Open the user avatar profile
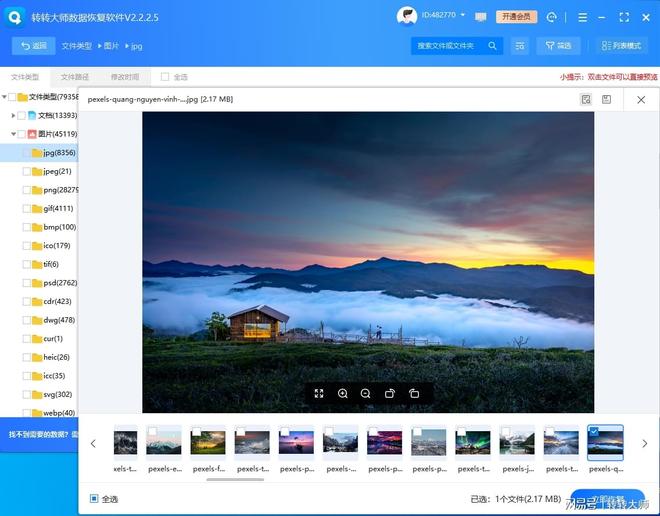The width and height of the screenshot is (660, 516). [407, 17]
